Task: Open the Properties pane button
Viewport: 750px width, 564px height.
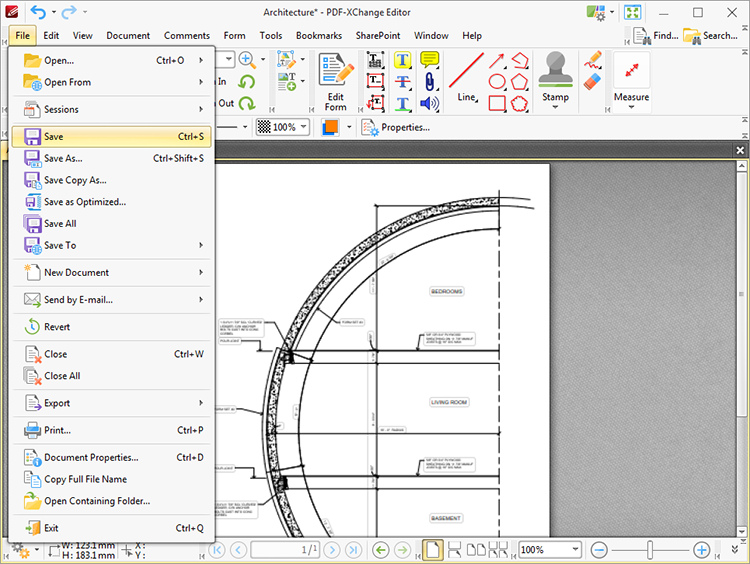Action: [x=395, y=127]
